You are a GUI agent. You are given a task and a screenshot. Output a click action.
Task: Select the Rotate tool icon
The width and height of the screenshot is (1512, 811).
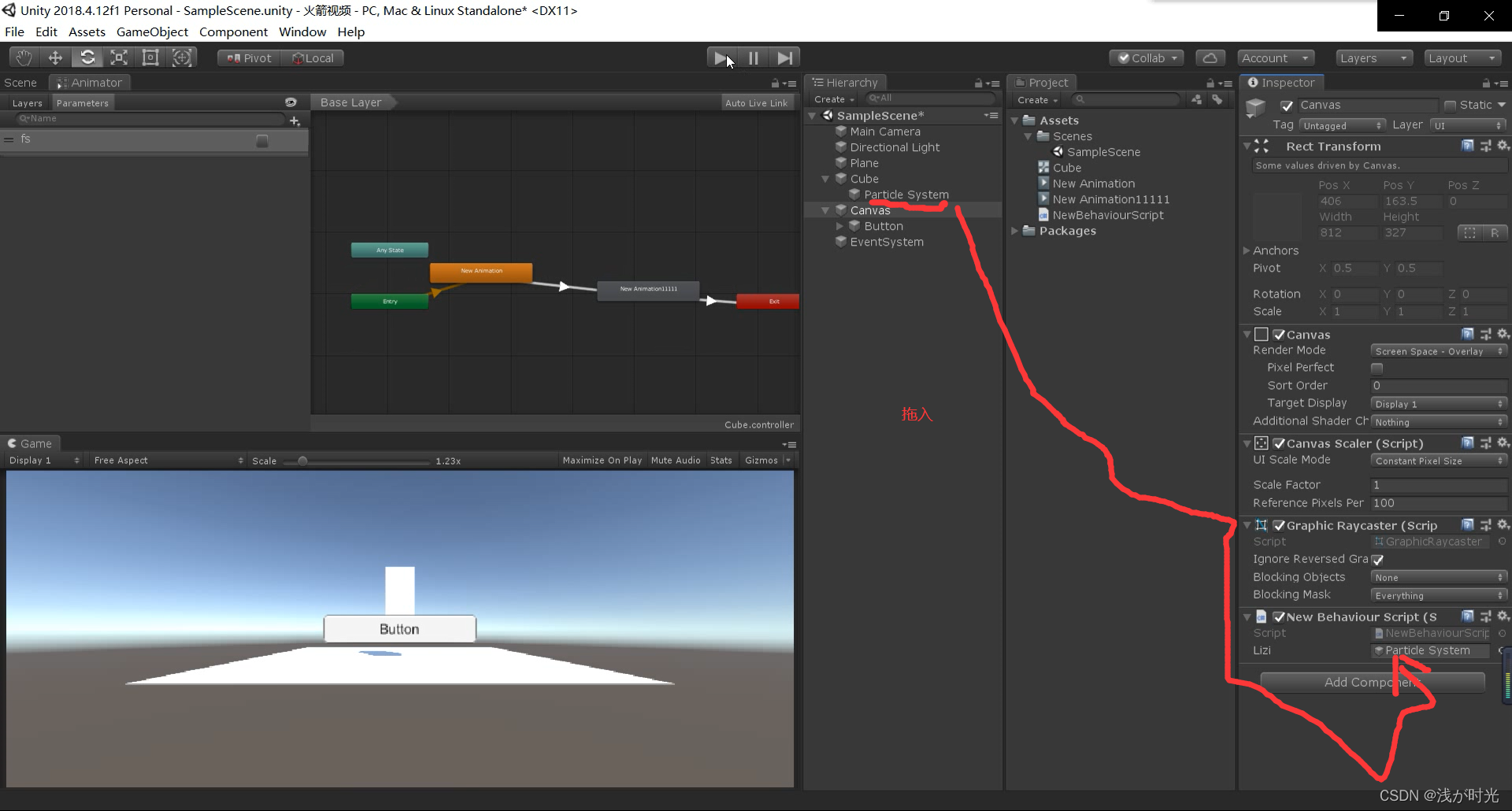coord(87,57)
